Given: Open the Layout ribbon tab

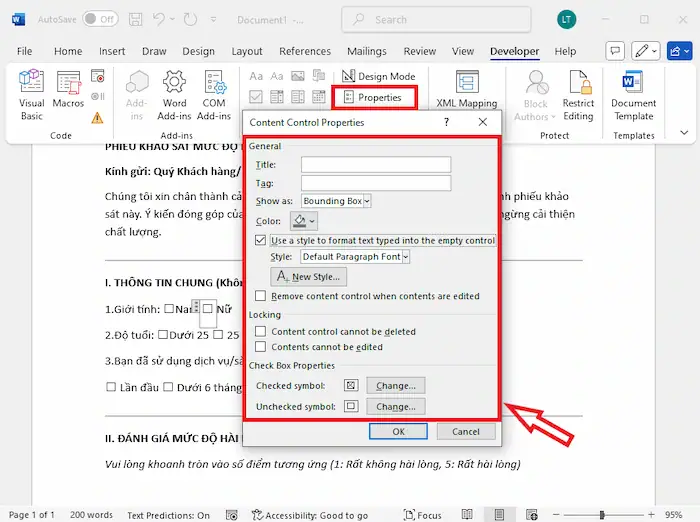Looking at the screenshot, I should point(247,51).
